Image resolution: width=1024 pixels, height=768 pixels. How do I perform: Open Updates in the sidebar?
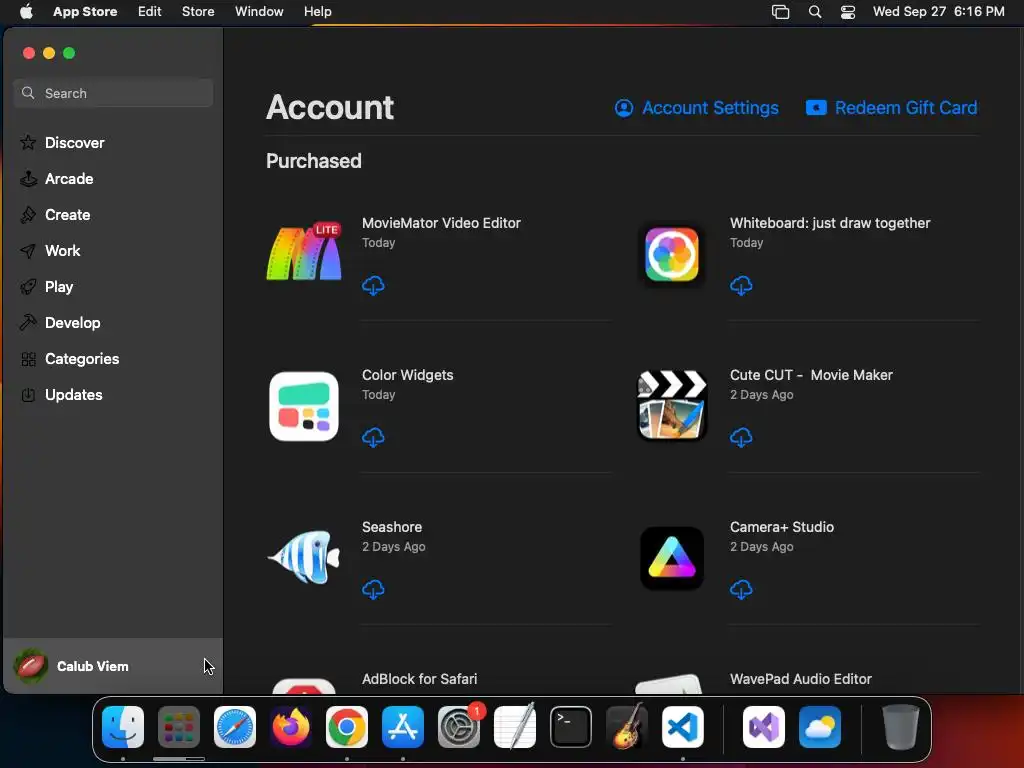[x=113, y=394]
